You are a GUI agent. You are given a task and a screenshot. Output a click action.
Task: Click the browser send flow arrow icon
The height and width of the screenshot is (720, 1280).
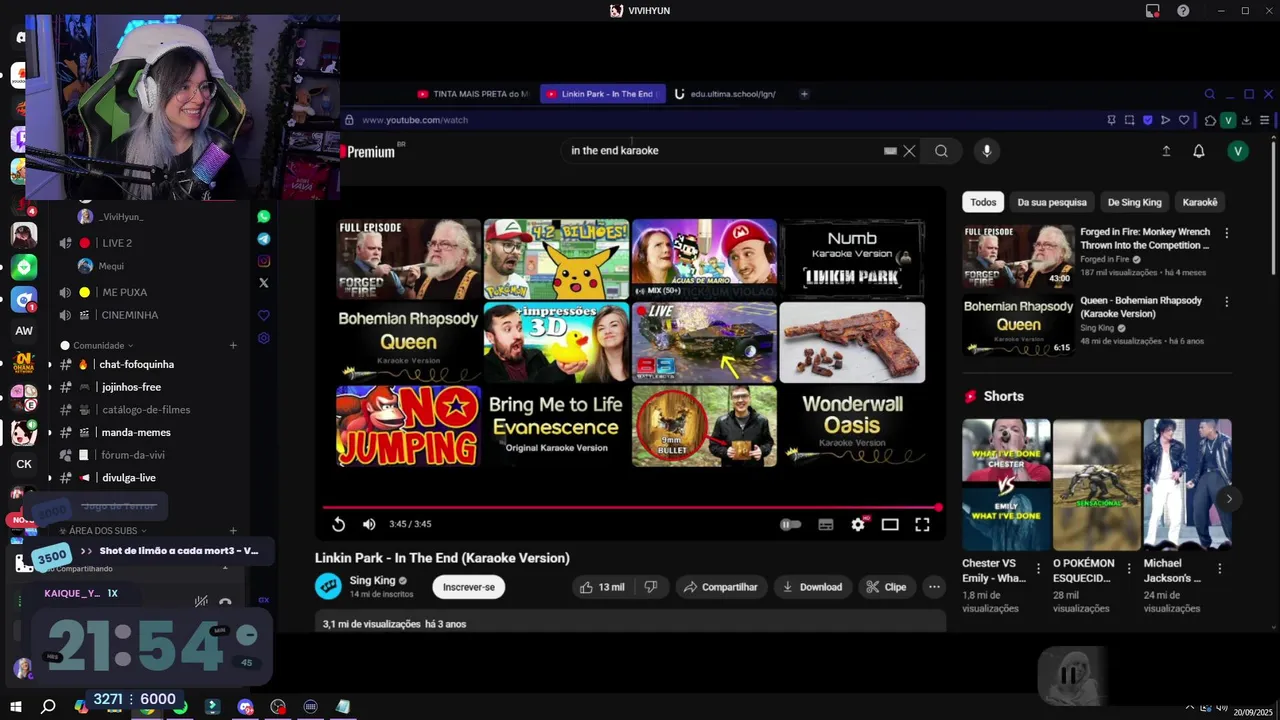point(1166,120)
